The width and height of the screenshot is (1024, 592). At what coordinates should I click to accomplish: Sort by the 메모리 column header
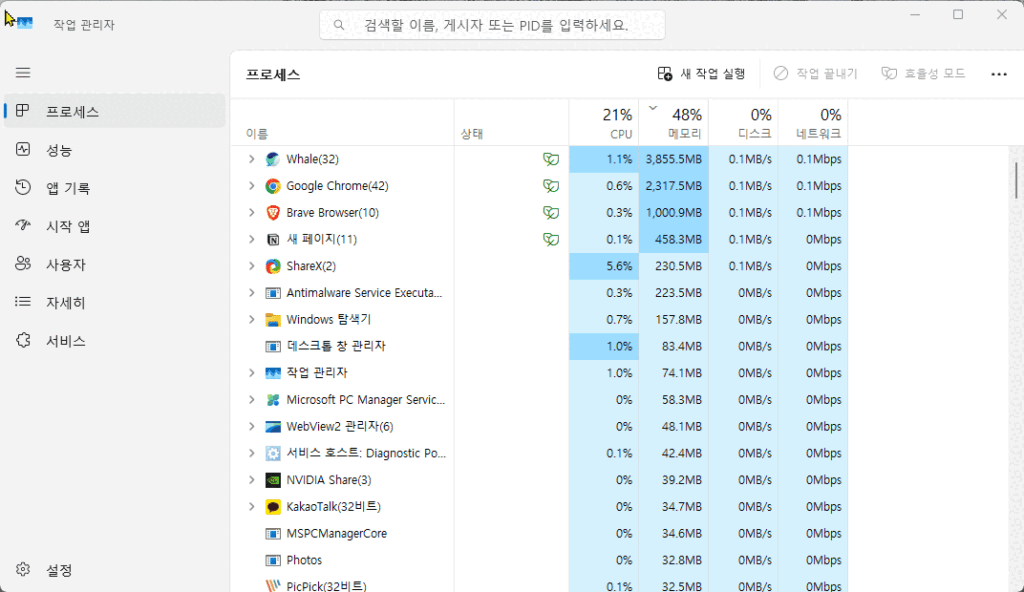(674, 123)
